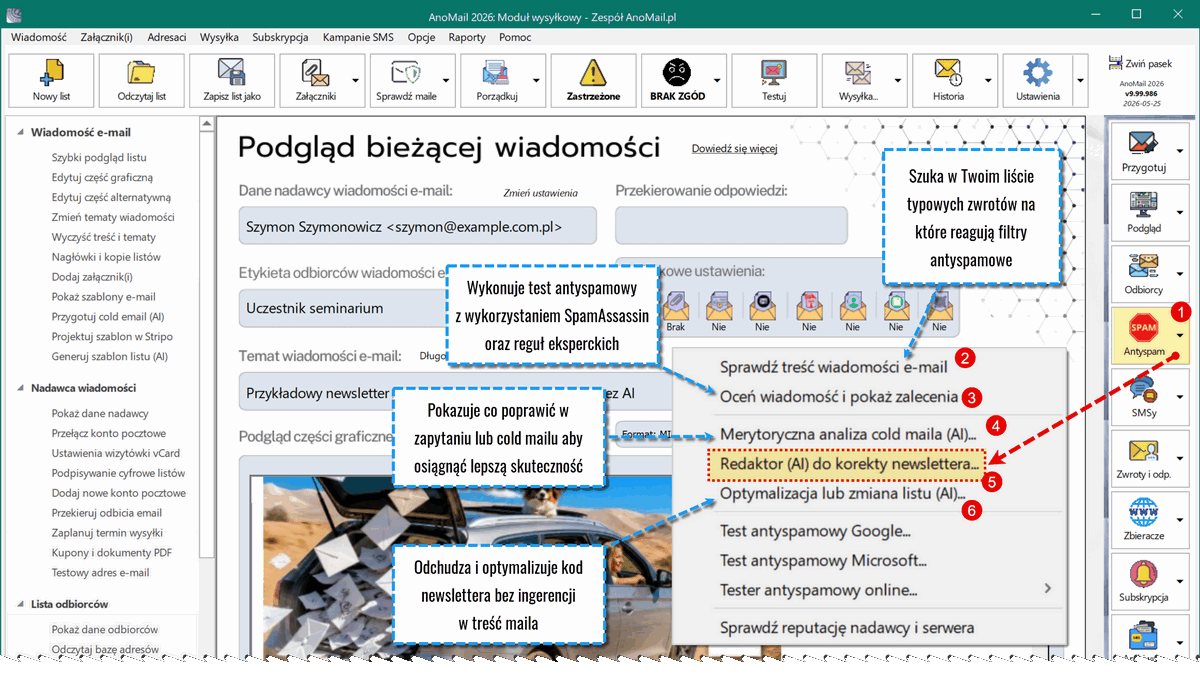
Task: Open Szybki podgląd listu in left tree
Action: [x=99, y=158]
